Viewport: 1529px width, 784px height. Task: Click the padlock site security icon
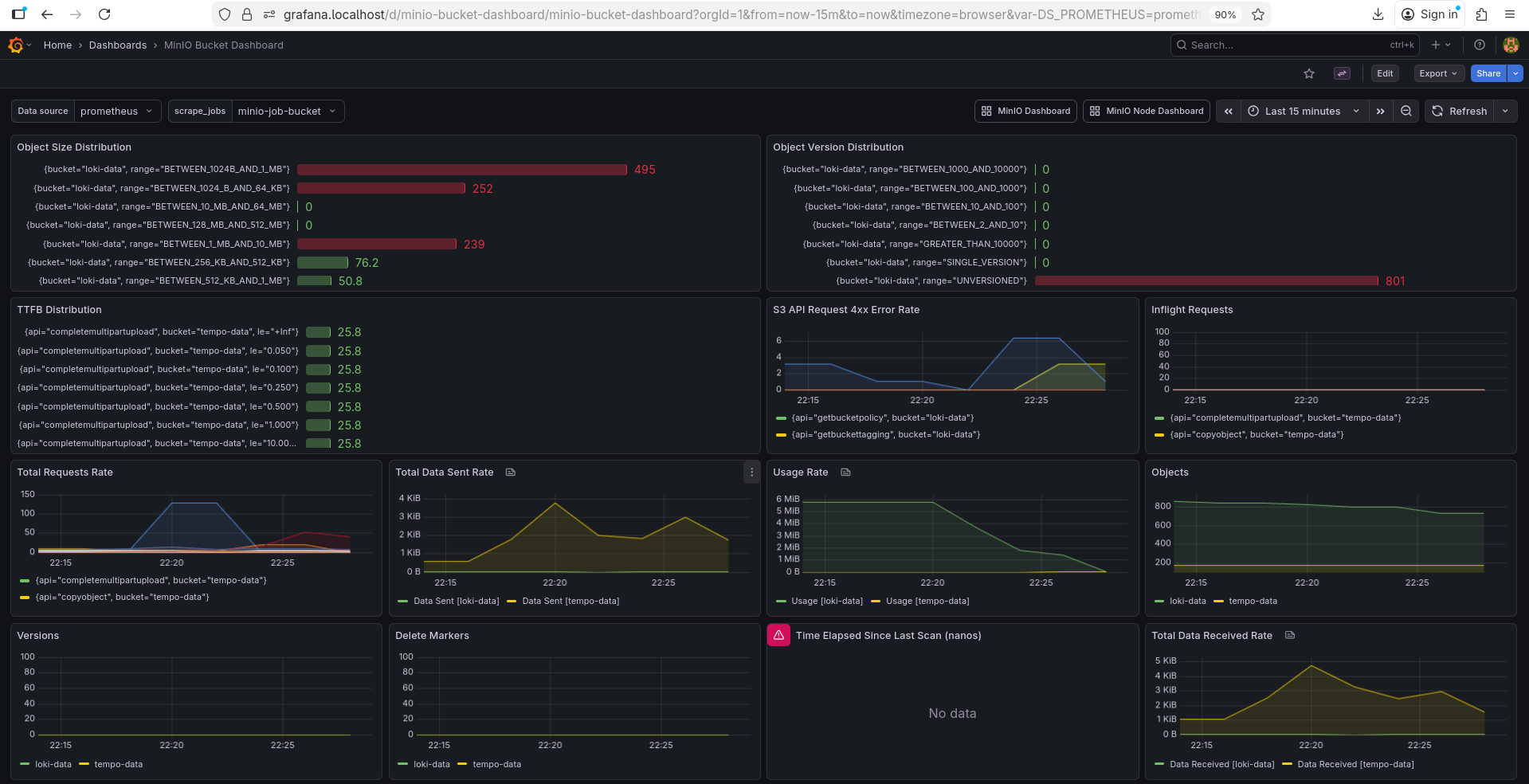click(247, 14)
